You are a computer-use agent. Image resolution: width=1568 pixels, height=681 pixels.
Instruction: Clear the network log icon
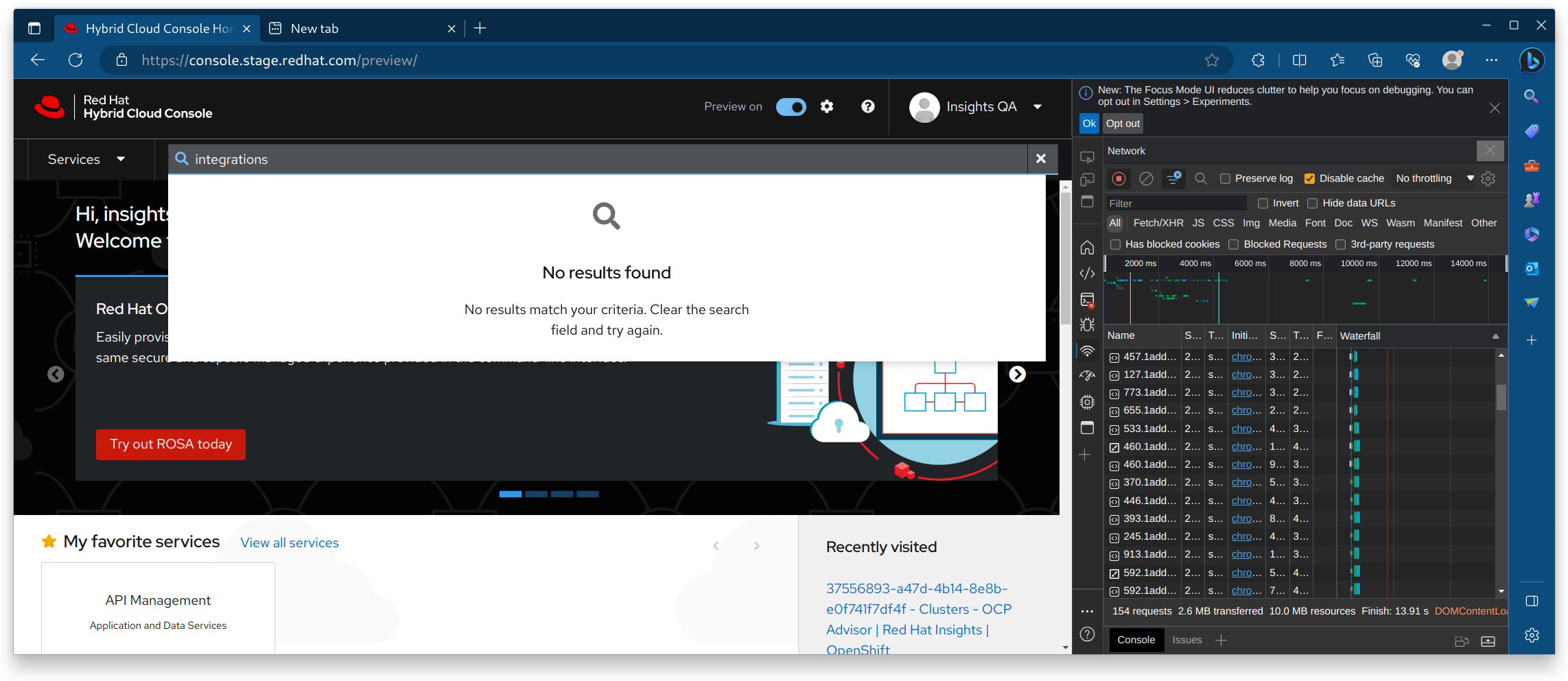coord(1146,178)
